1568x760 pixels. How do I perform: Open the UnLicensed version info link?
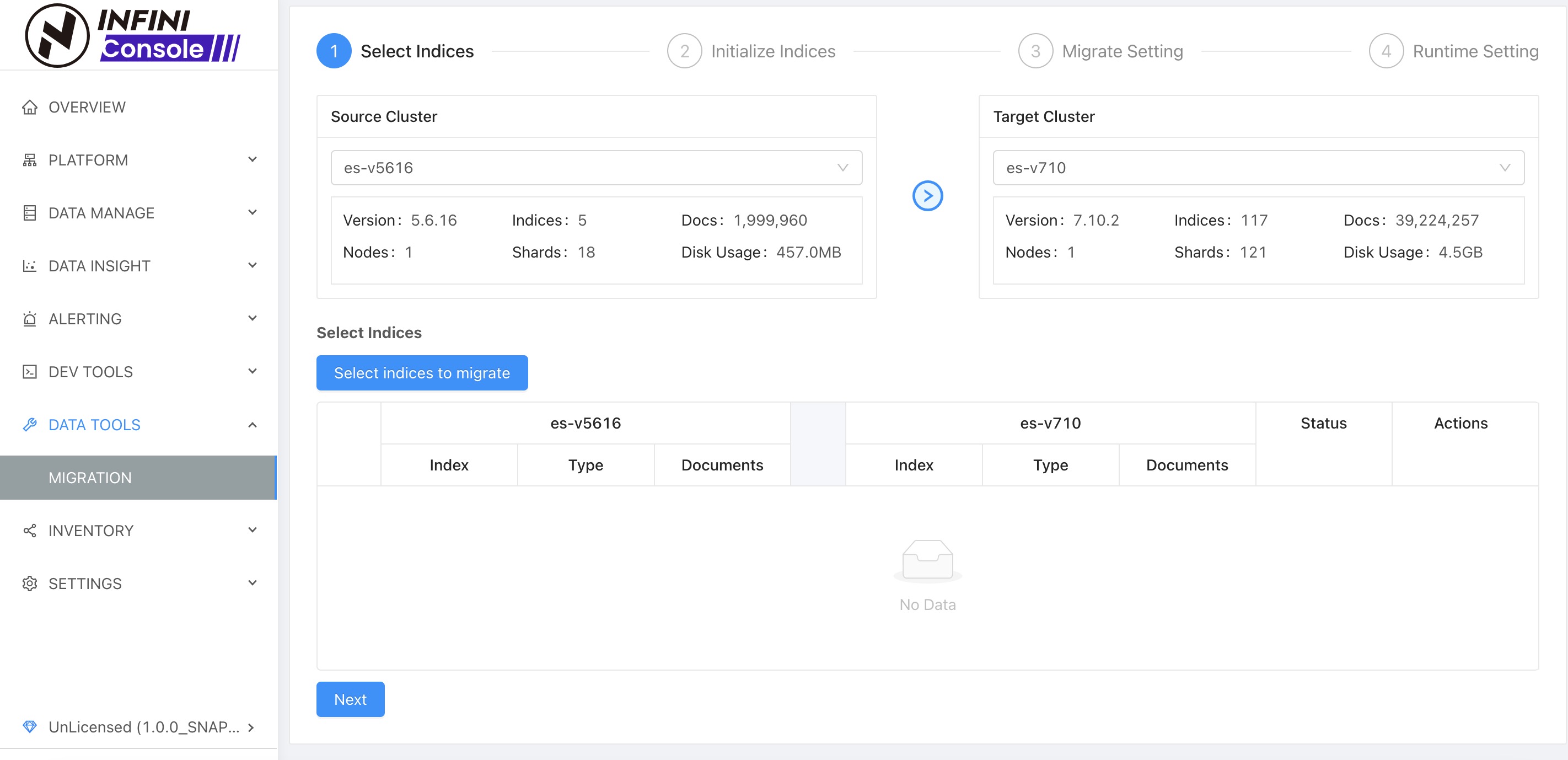tap(144, 727)
